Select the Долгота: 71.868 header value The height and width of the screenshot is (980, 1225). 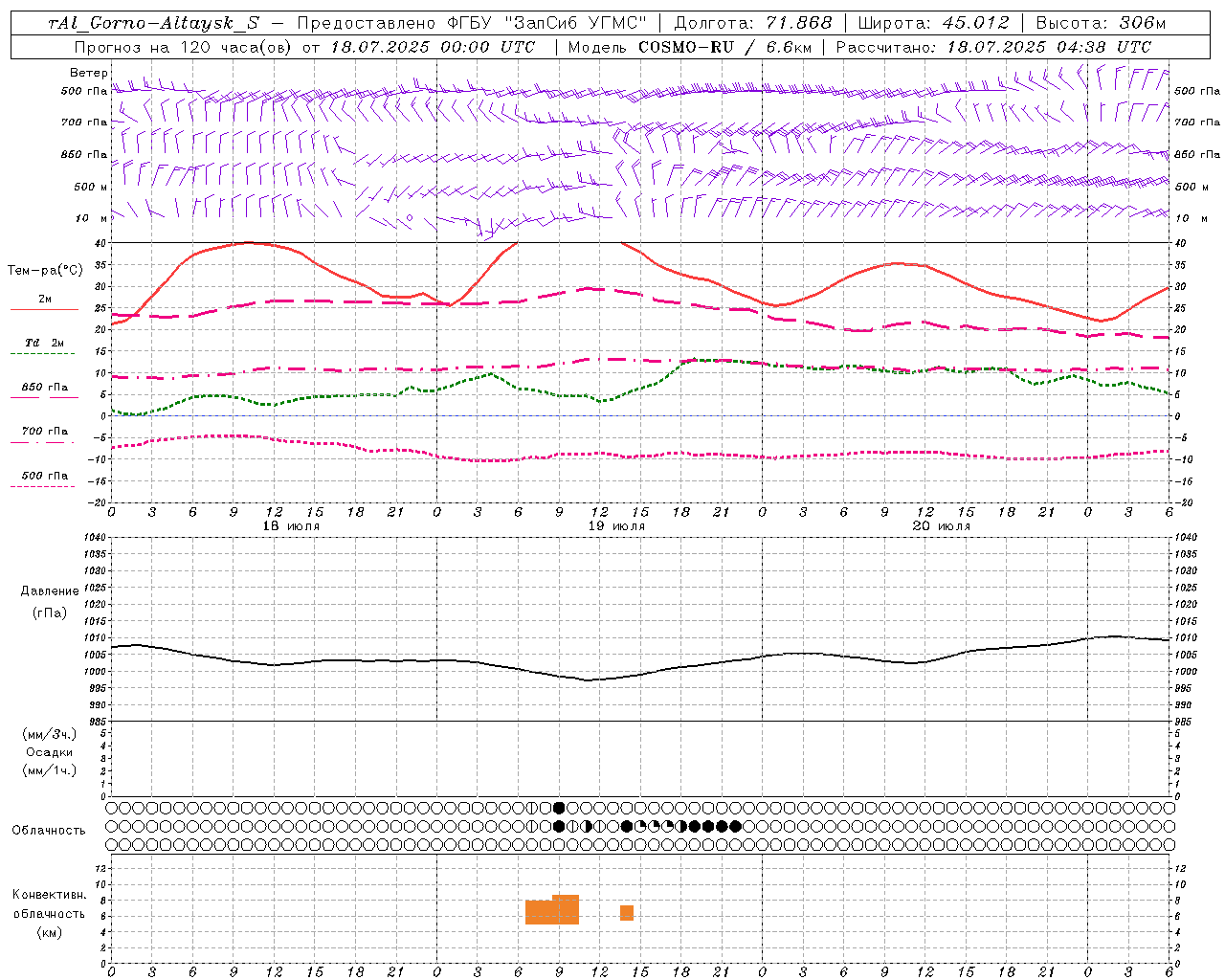pos(754,23)
